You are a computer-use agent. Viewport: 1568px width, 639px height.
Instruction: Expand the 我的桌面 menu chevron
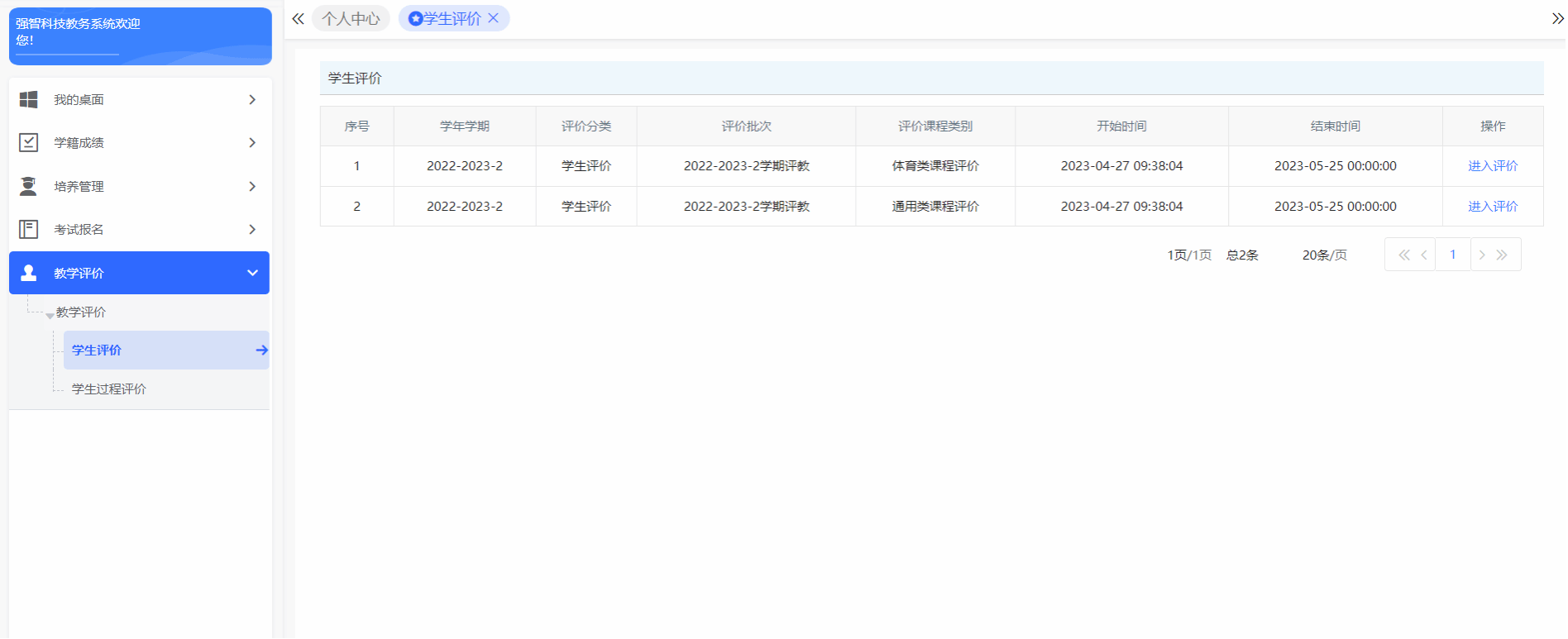[x=252, y=100]
